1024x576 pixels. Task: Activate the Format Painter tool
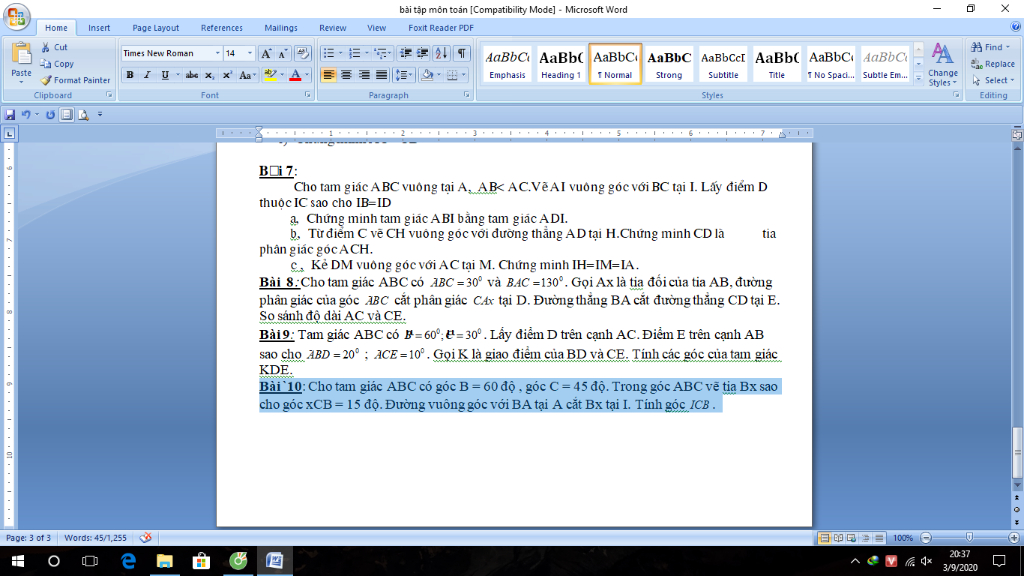coord(75,80)
